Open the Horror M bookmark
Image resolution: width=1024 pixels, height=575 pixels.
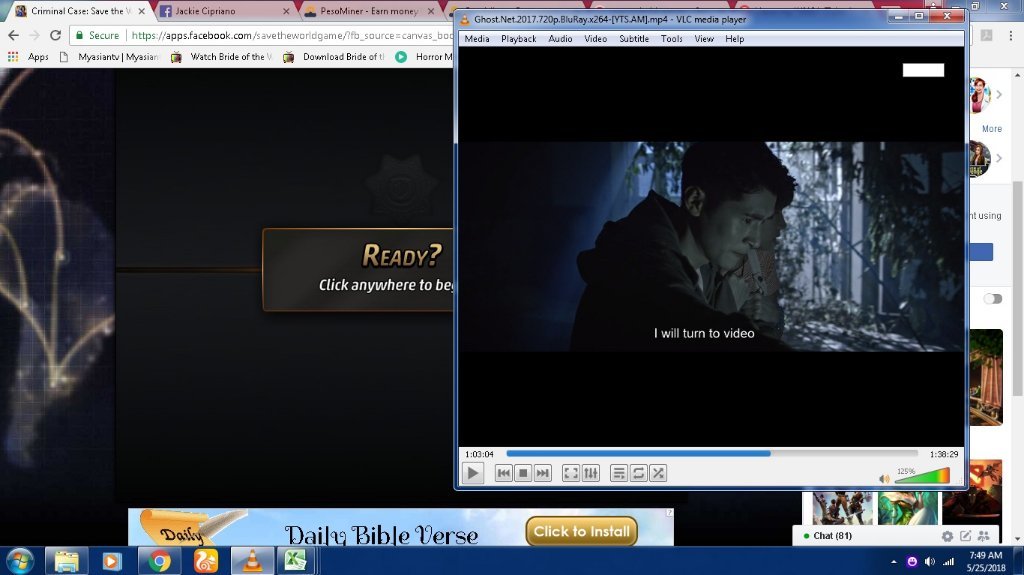pyautogui.click(x=424, y=57)
